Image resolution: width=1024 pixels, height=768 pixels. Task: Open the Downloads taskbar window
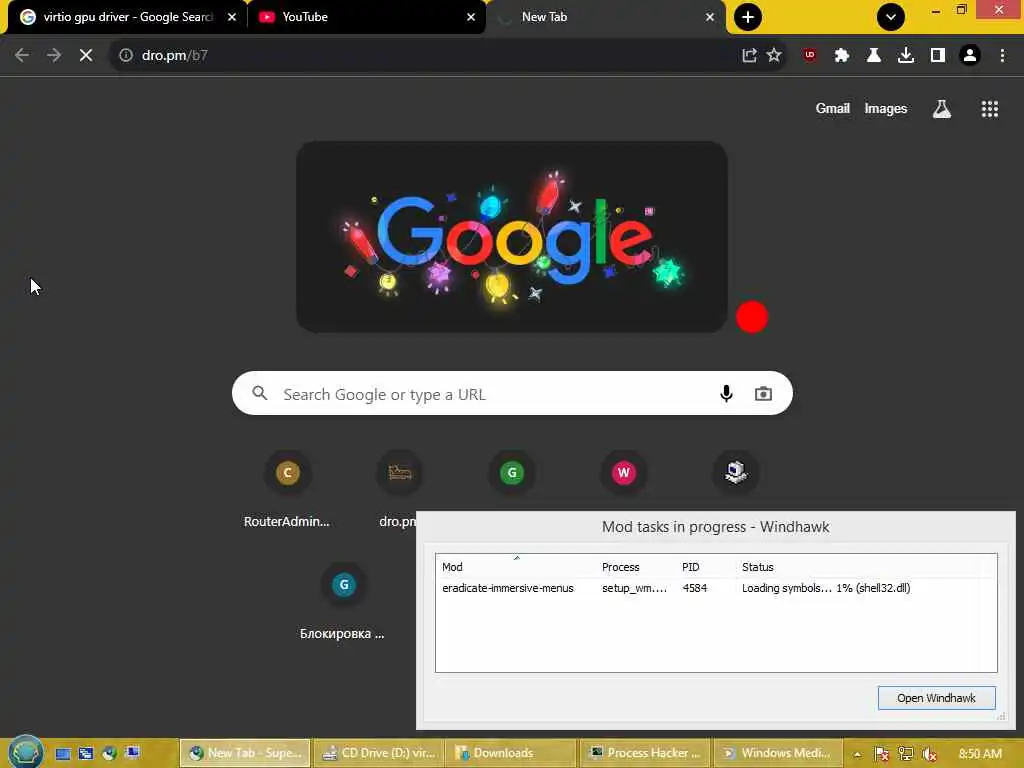coord(511,753)
